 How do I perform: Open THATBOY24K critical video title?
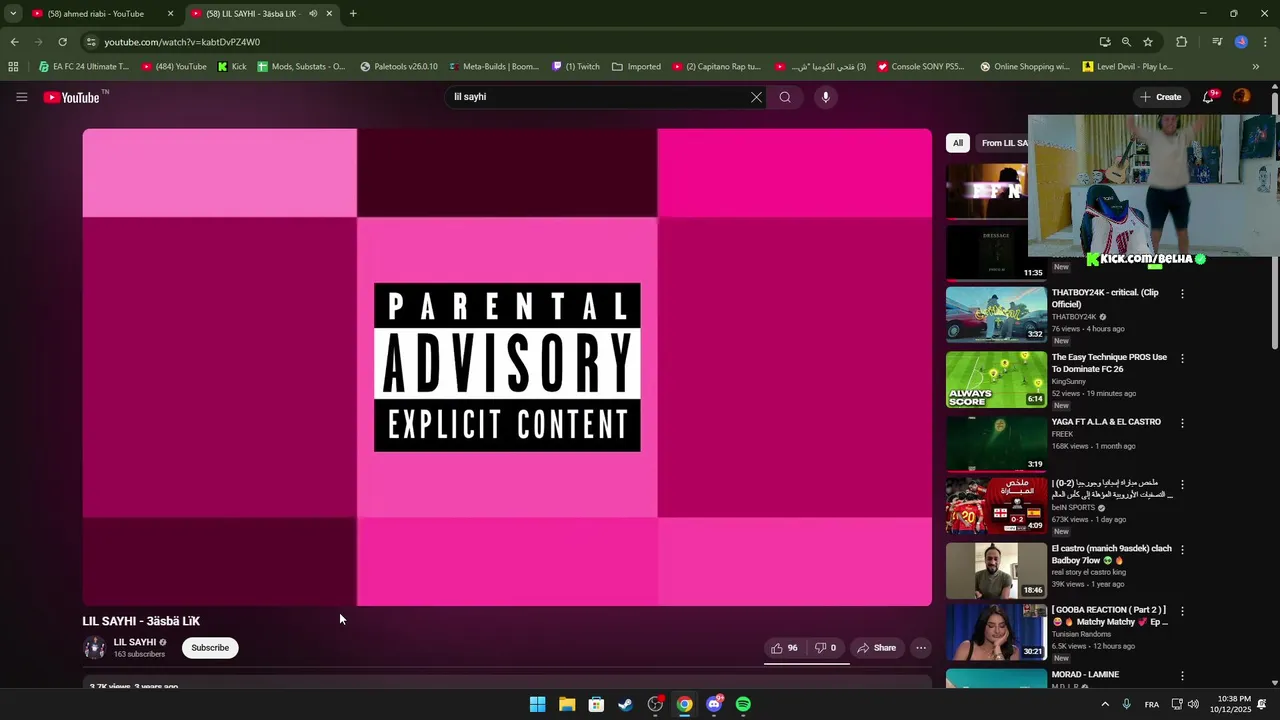[1105, 298]
